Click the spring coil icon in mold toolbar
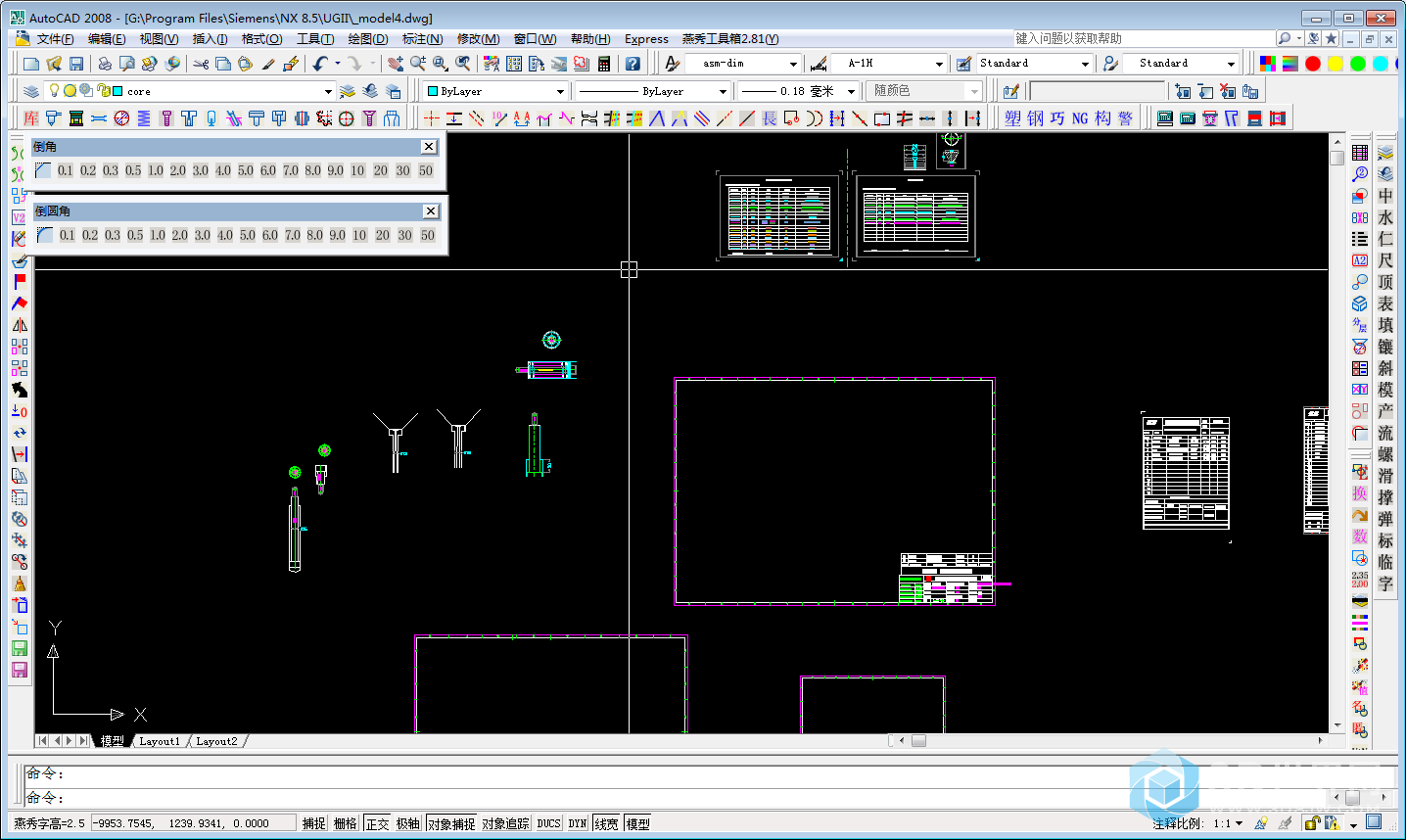This screenshot has height=840, width=1406. 144,118
